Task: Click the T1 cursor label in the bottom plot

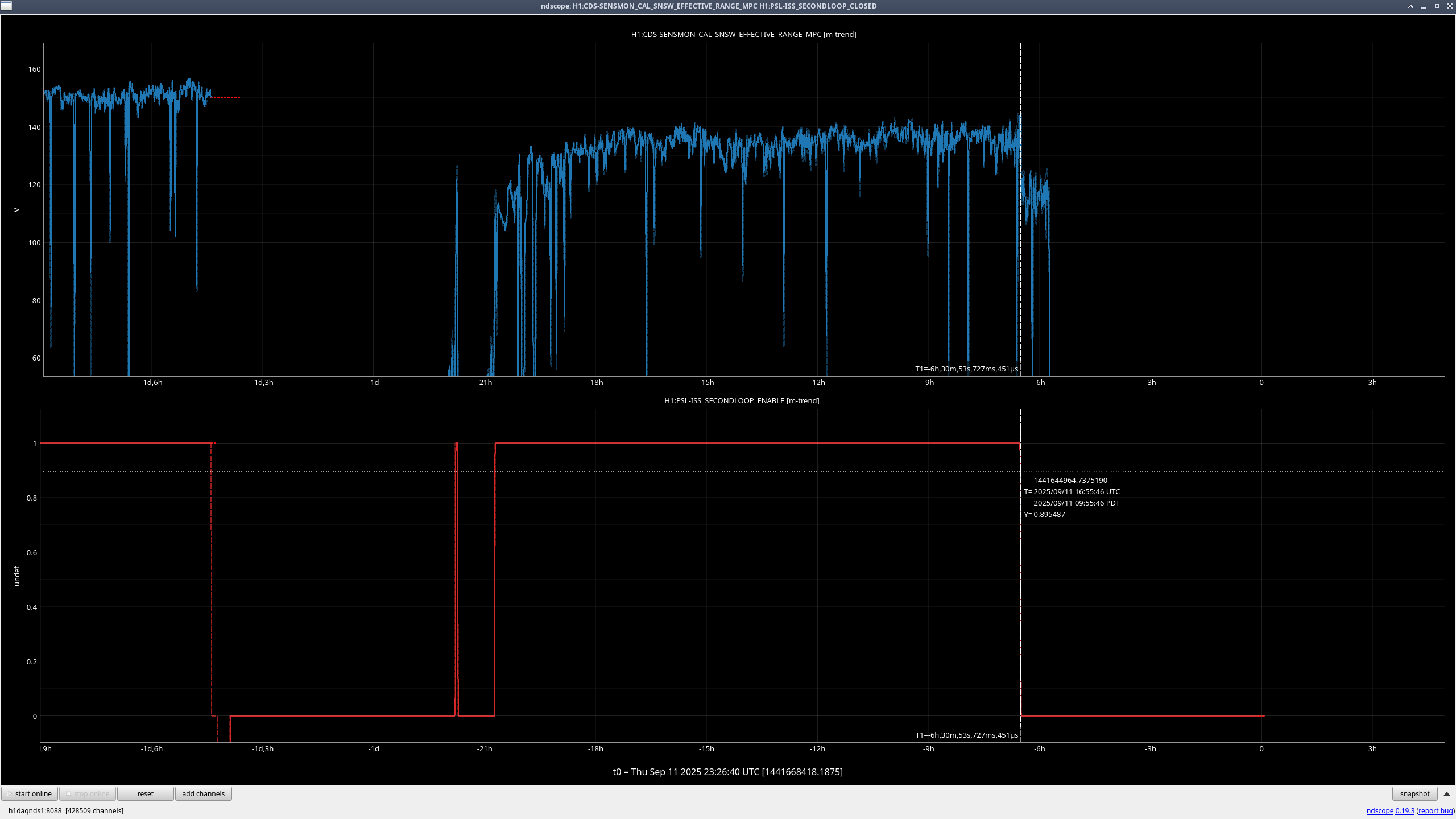Action: click(x=966, y=735)
